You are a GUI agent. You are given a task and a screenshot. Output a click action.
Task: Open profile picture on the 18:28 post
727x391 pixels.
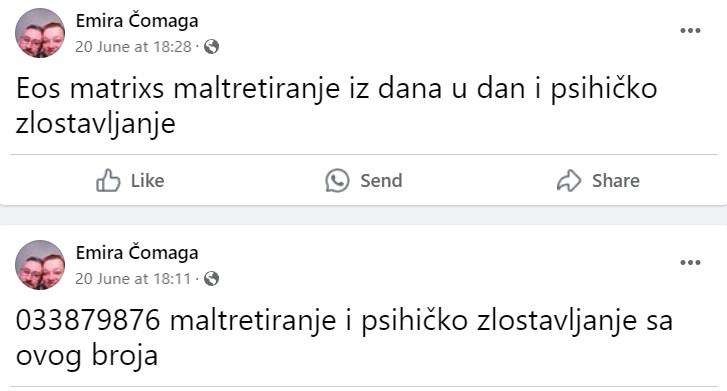click(40, 33)
